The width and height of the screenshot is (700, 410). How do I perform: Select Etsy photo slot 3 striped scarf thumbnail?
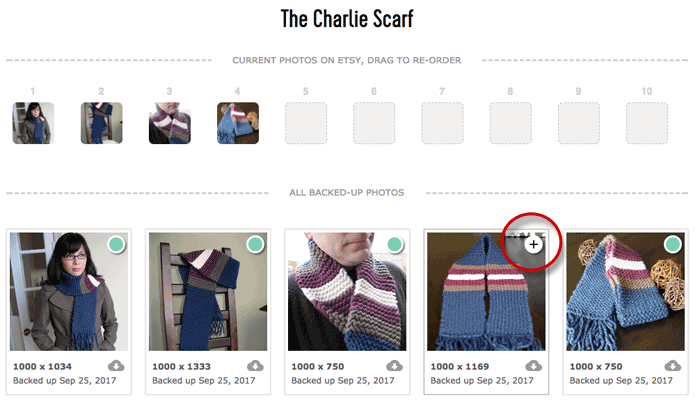170,123
